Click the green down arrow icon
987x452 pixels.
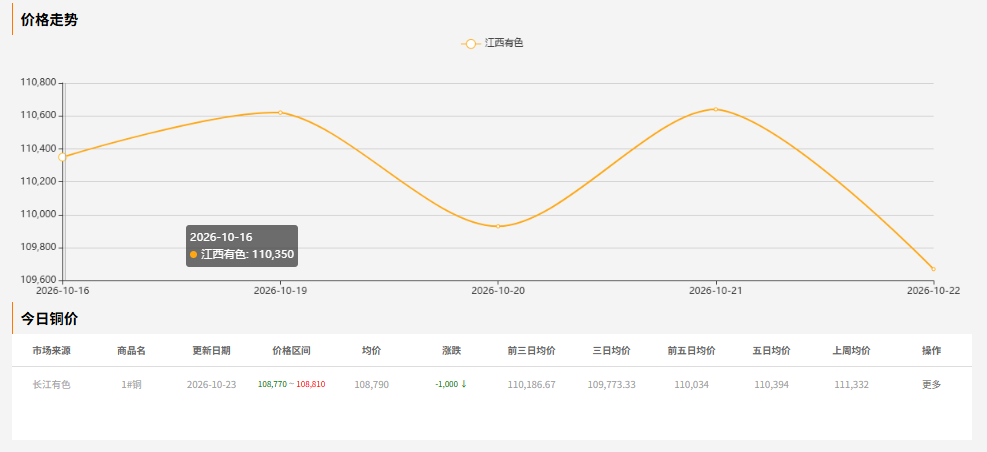[464, 384]
